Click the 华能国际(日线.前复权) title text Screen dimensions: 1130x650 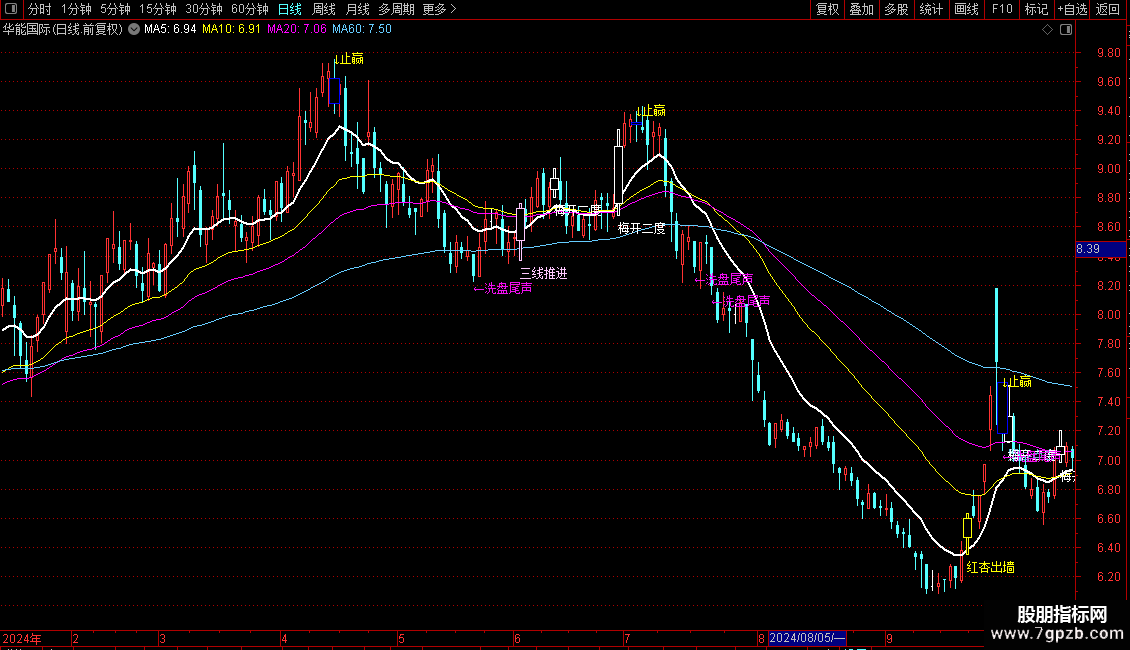pos(63,30)
